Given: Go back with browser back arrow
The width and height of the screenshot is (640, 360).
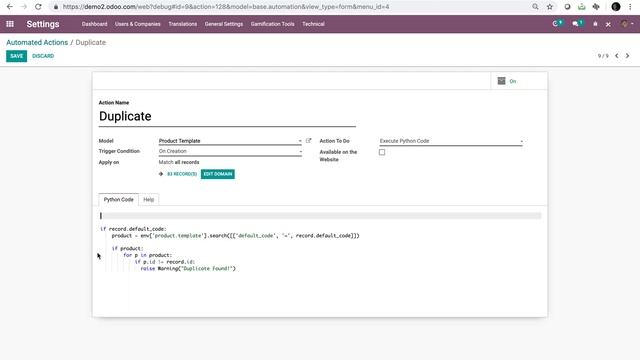Looking at the screenshot, I should click(10, 7).
